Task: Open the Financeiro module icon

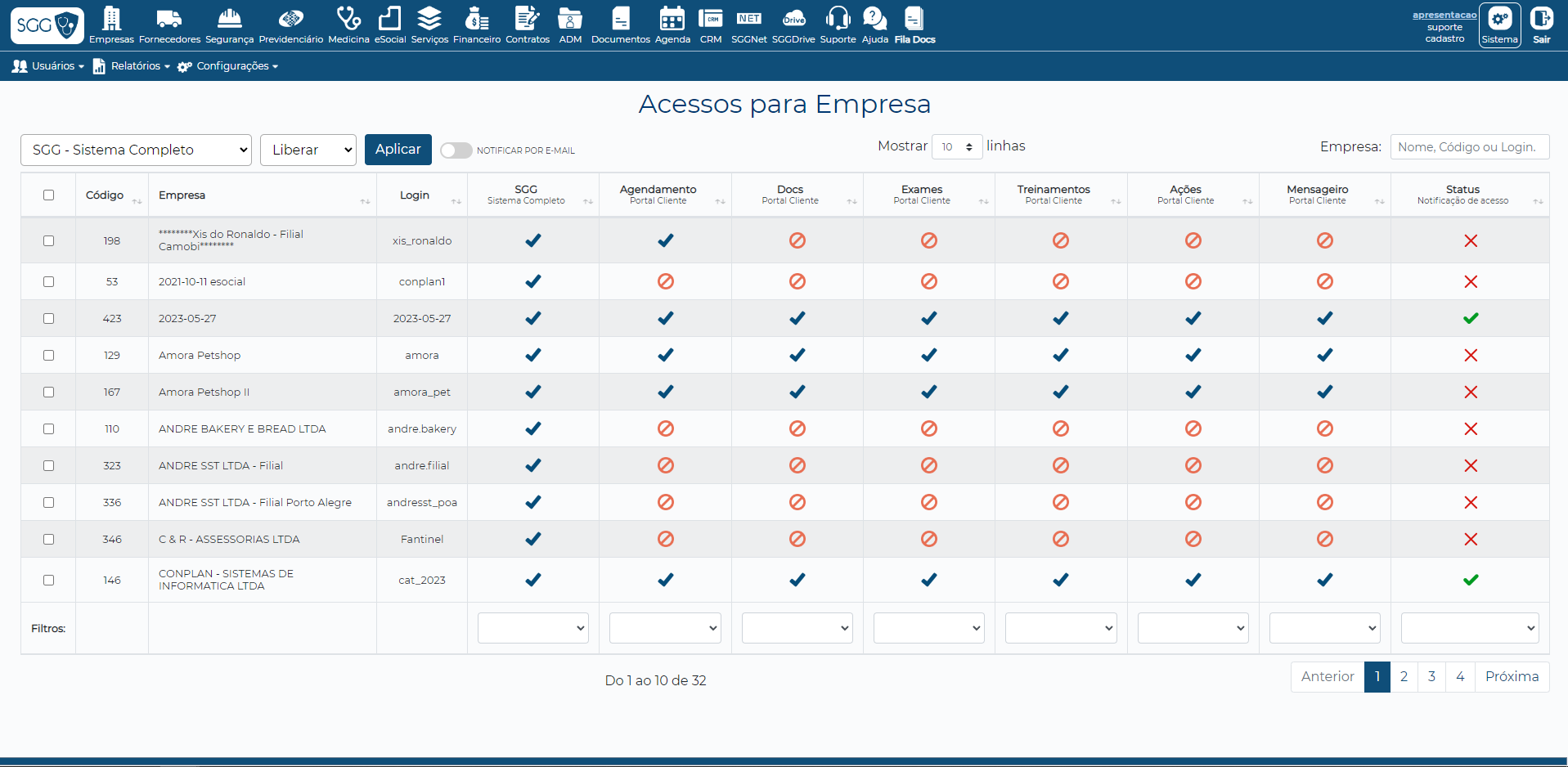Action: click(476, 19)
